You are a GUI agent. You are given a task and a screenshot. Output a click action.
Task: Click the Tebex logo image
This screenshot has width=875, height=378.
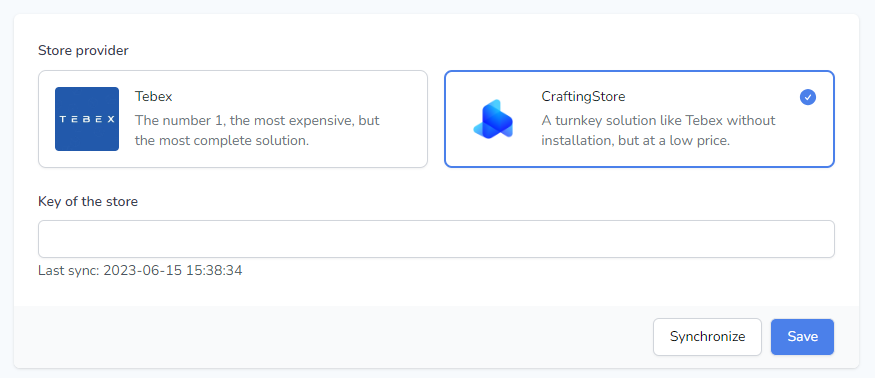(86, 119)
